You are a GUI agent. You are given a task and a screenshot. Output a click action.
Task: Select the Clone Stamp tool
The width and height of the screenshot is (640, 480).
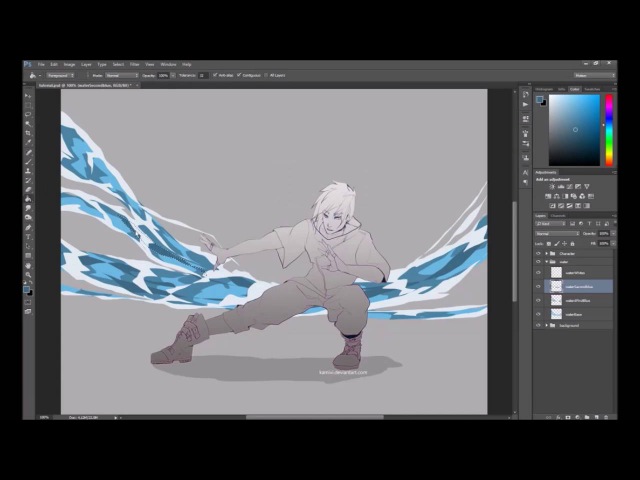[x=28, y=171]
